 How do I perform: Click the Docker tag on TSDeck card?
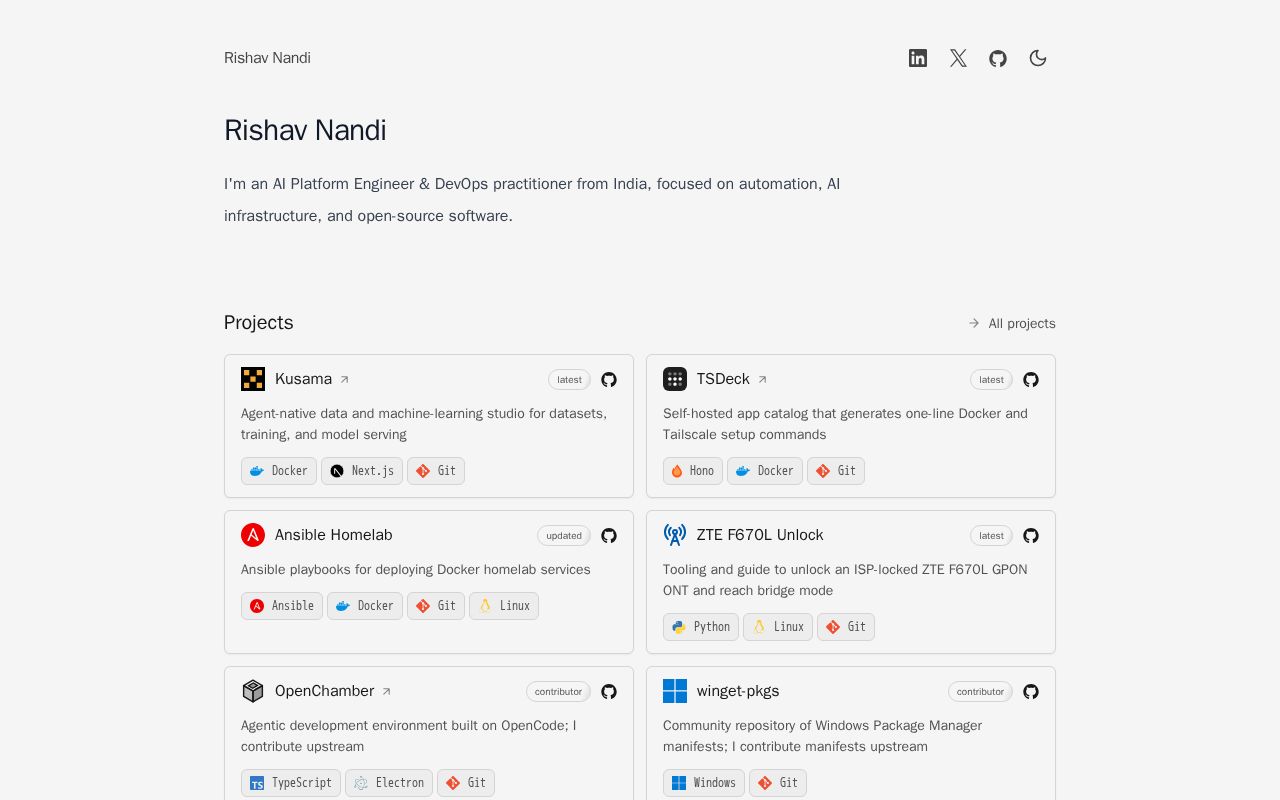[765, 471]
